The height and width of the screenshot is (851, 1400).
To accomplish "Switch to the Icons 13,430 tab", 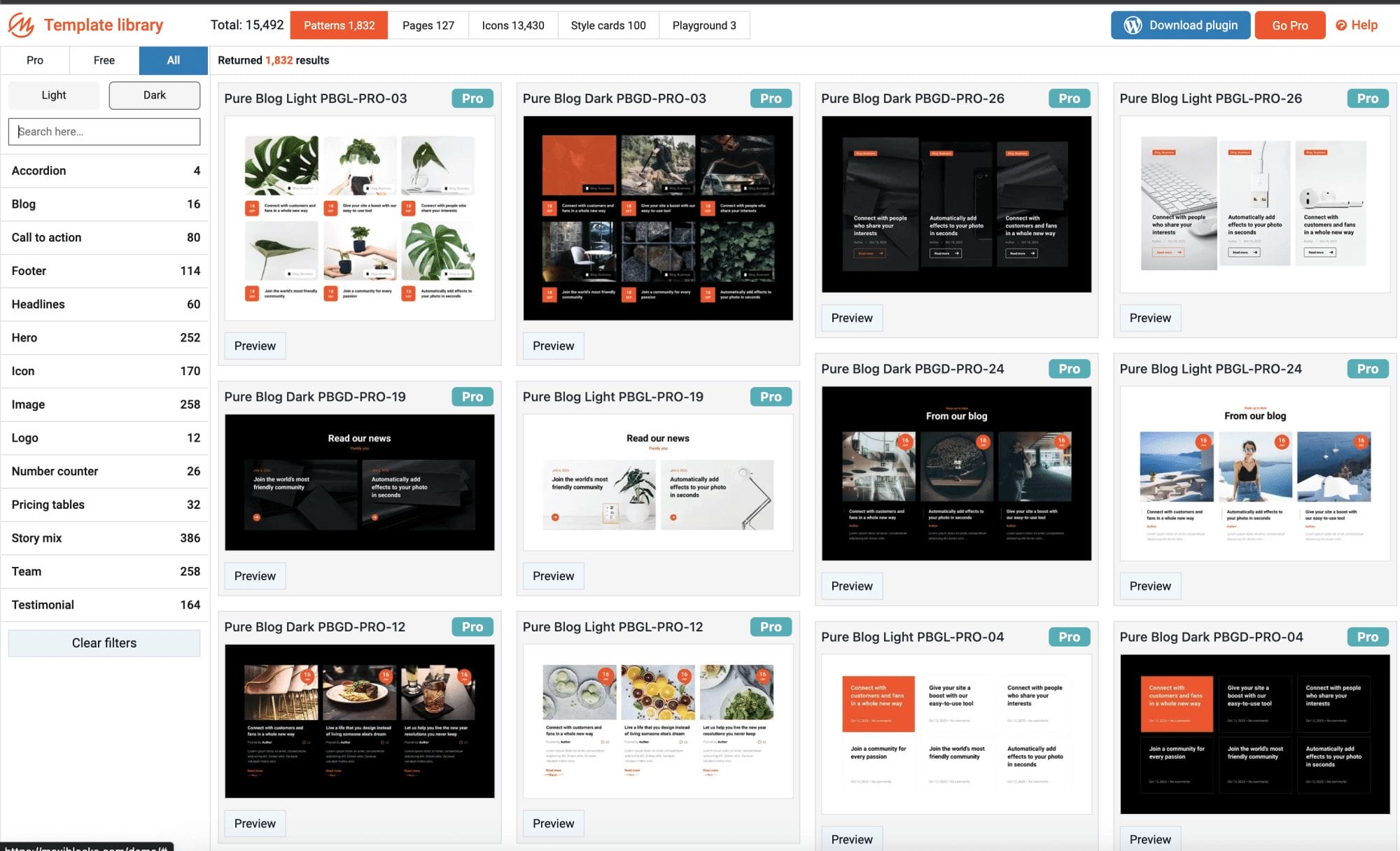I will (x=512, y=25).
